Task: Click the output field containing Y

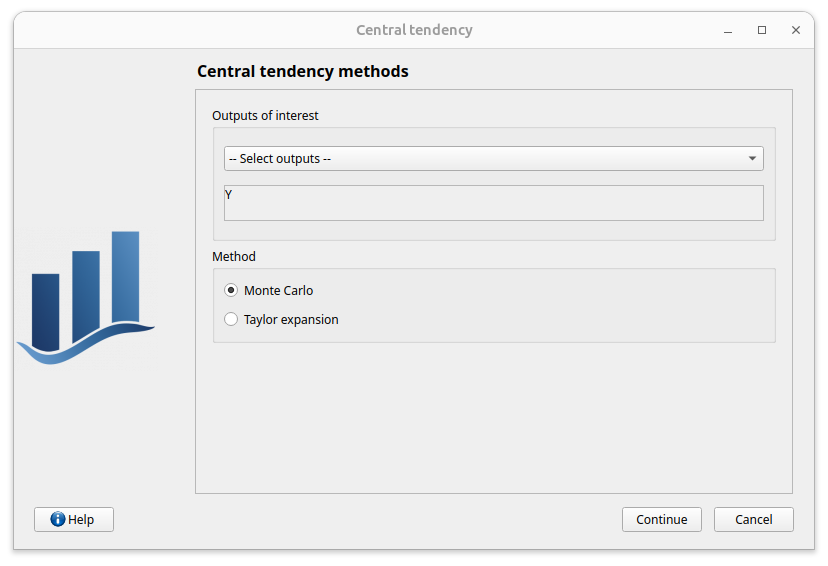Action: pyautogui.click(x=493, y=203)
